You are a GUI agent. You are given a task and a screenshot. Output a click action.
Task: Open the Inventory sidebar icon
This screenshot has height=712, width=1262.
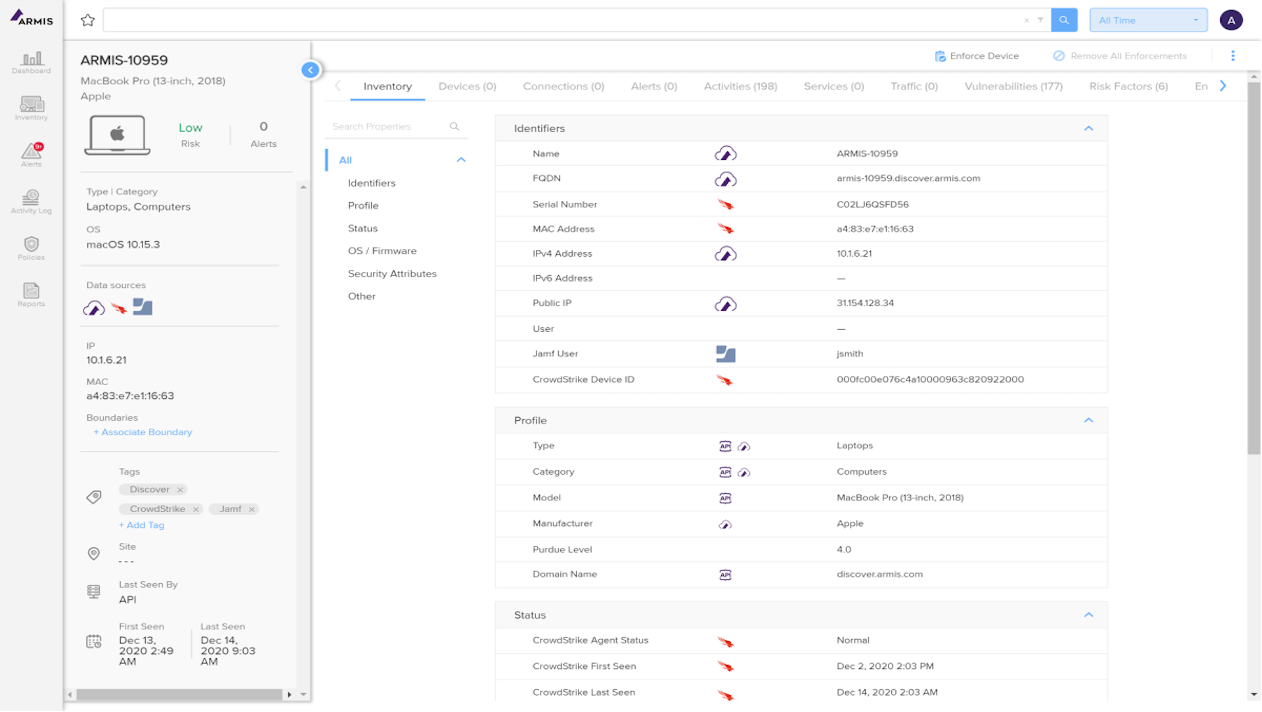pyautogui.click(x=31, y=108)
